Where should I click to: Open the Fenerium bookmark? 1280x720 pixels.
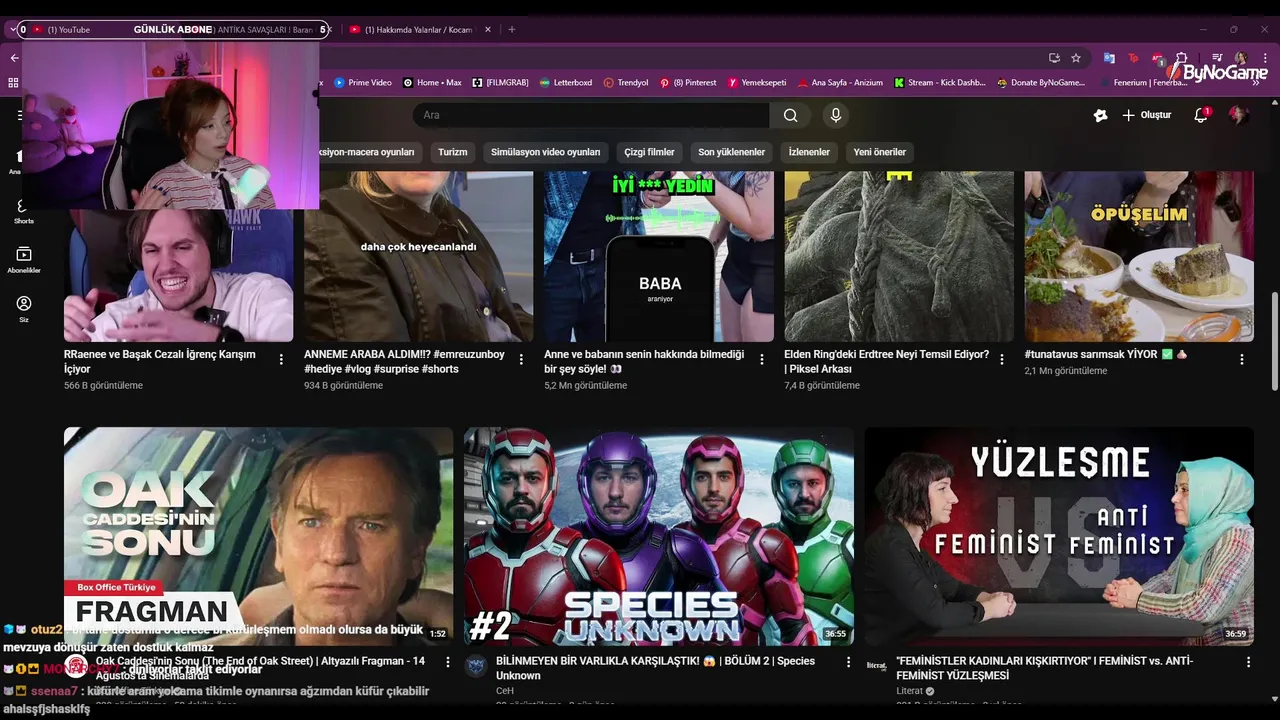click(1142, 83)
